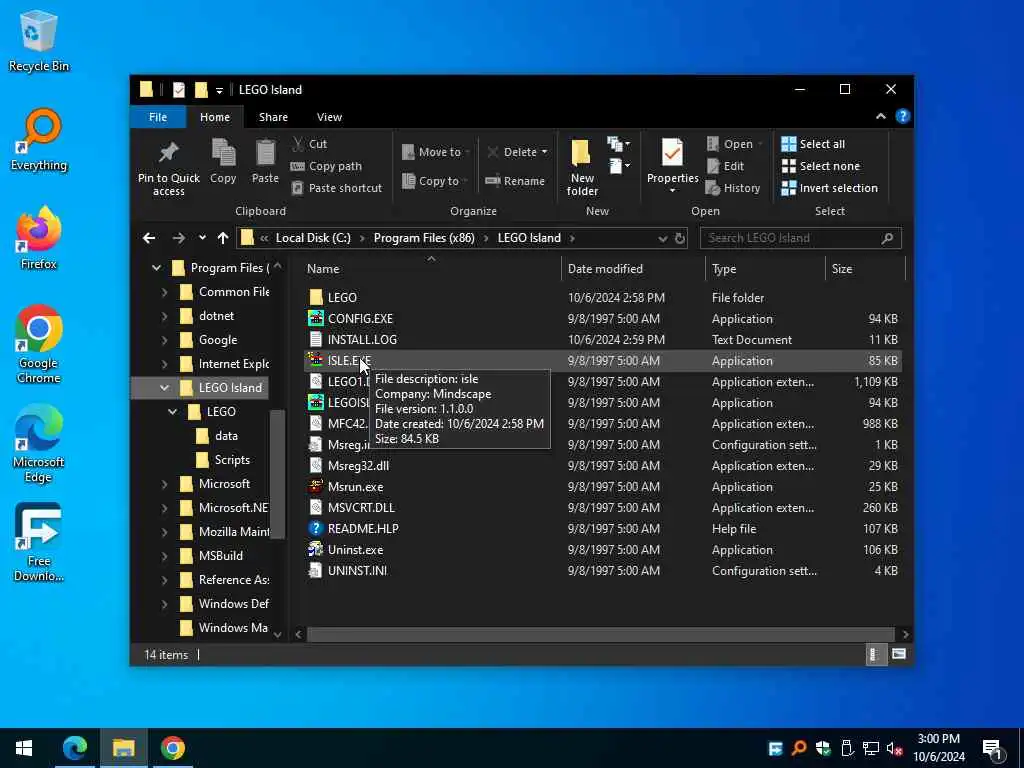Viewport: 1024px width, 768px height.
Task: Expand Common Files tree node
Action: pyautogui.click(x=164, y=292)
